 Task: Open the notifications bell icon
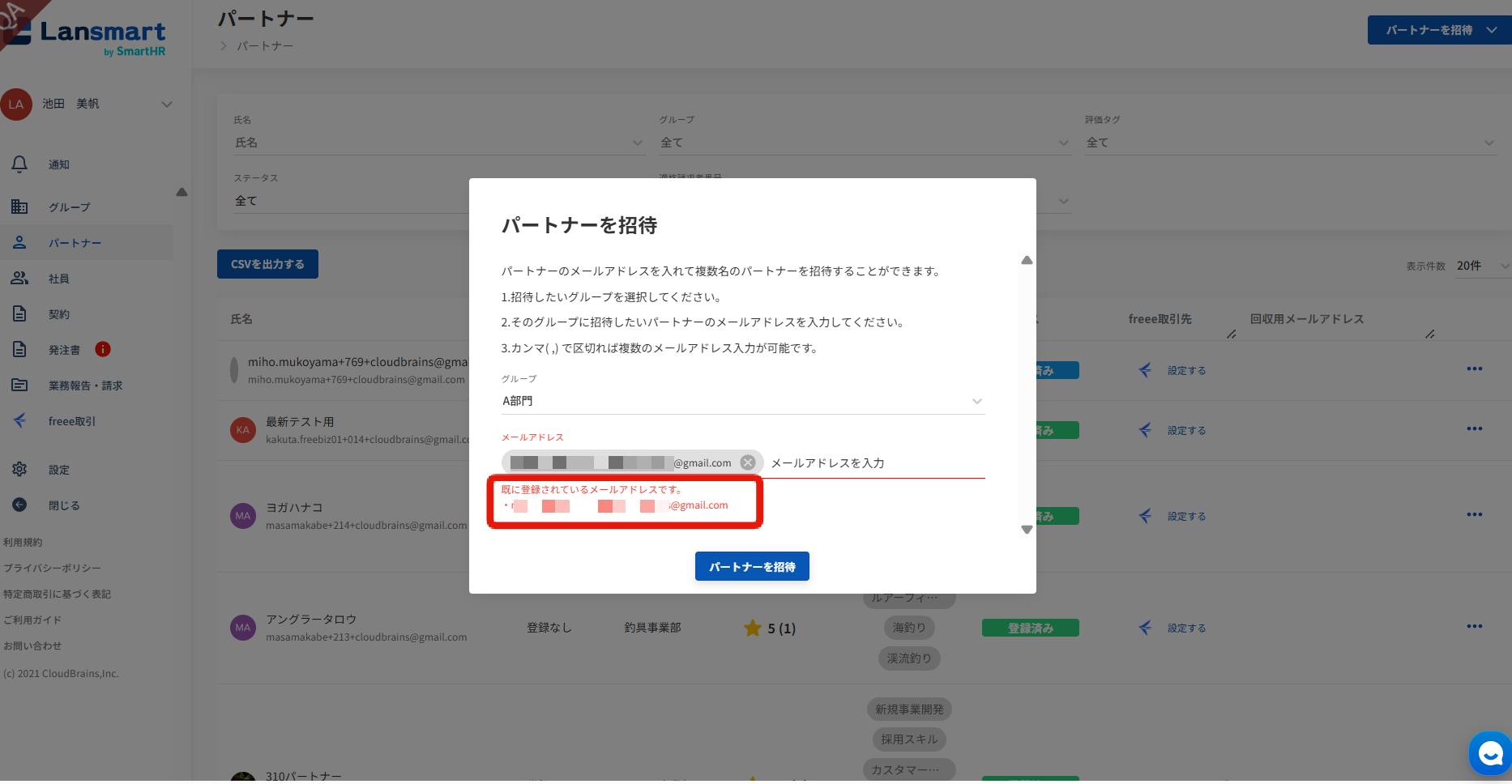tap(19, 164)
